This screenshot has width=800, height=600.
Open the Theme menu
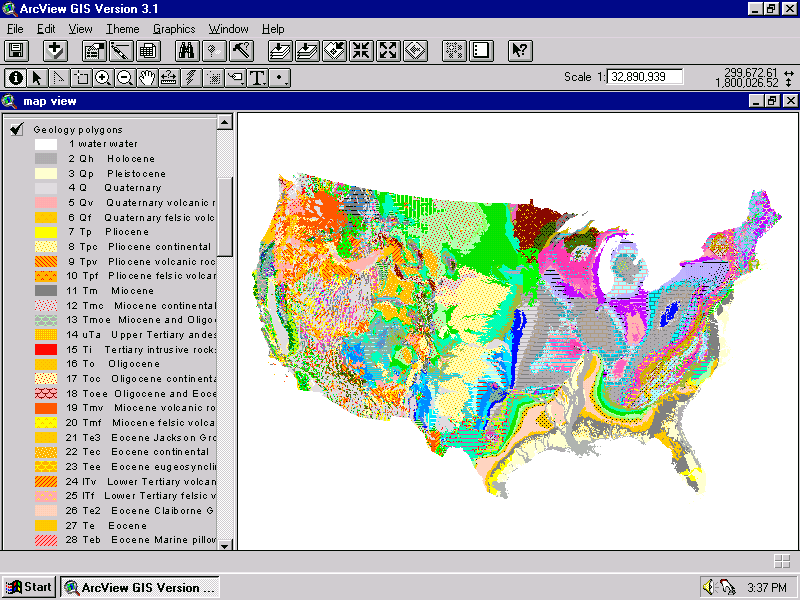(123, 29)
